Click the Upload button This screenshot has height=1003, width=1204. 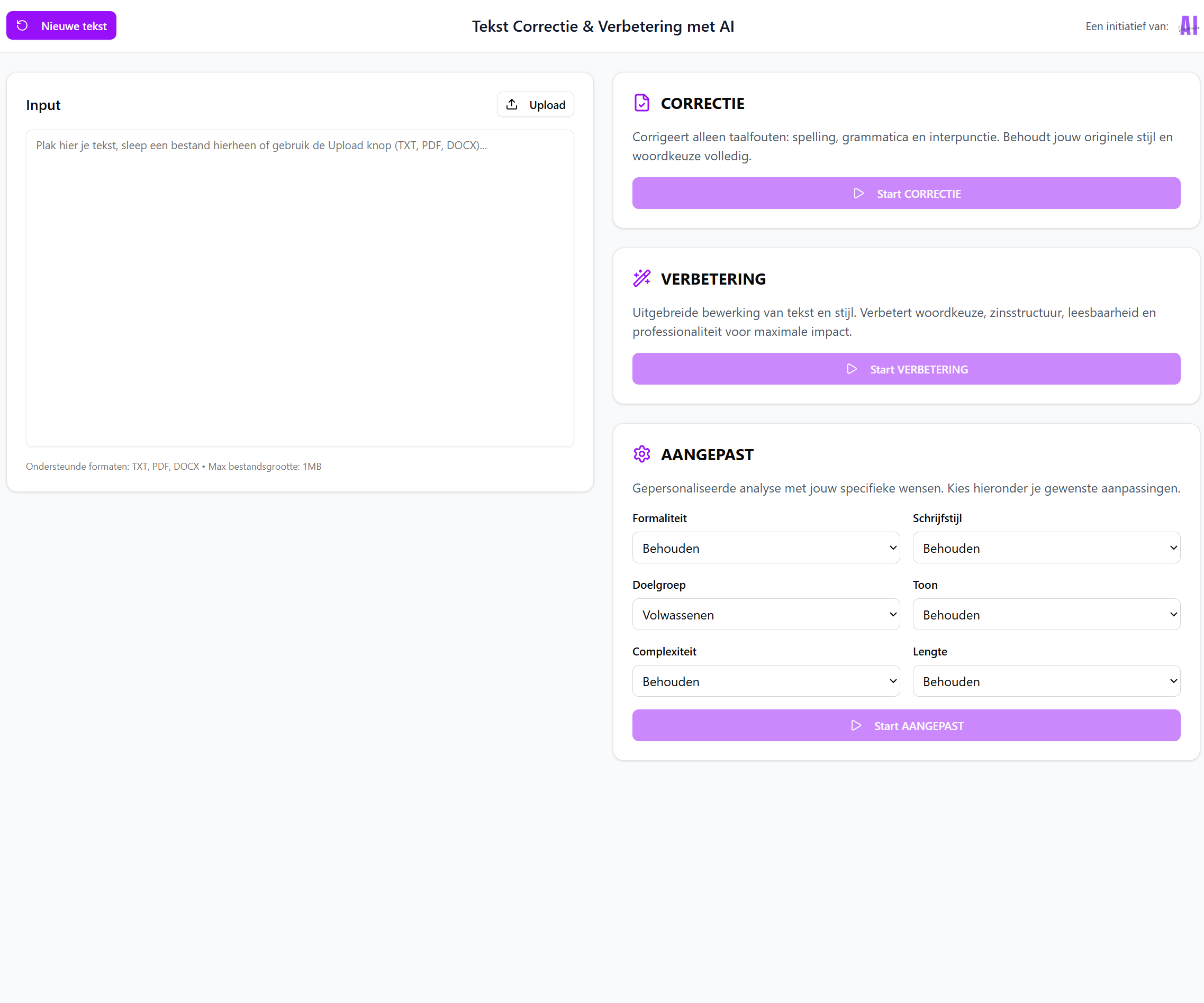pyautogui.click(x=535, y=104)
